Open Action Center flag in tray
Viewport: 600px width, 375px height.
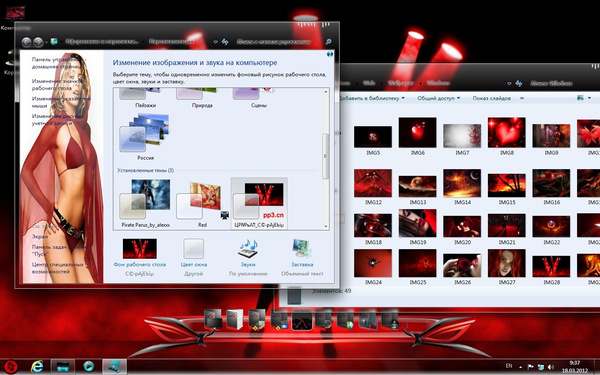coord(531,366)
